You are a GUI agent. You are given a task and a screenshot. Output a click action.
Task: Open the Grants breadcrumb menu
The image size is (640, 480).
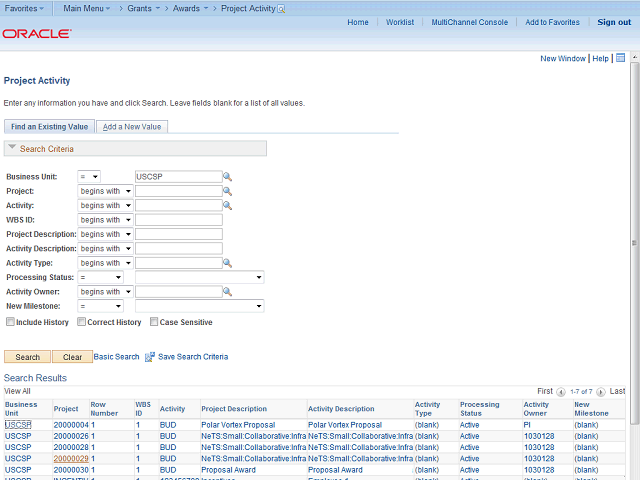click(x=143, y=9)
